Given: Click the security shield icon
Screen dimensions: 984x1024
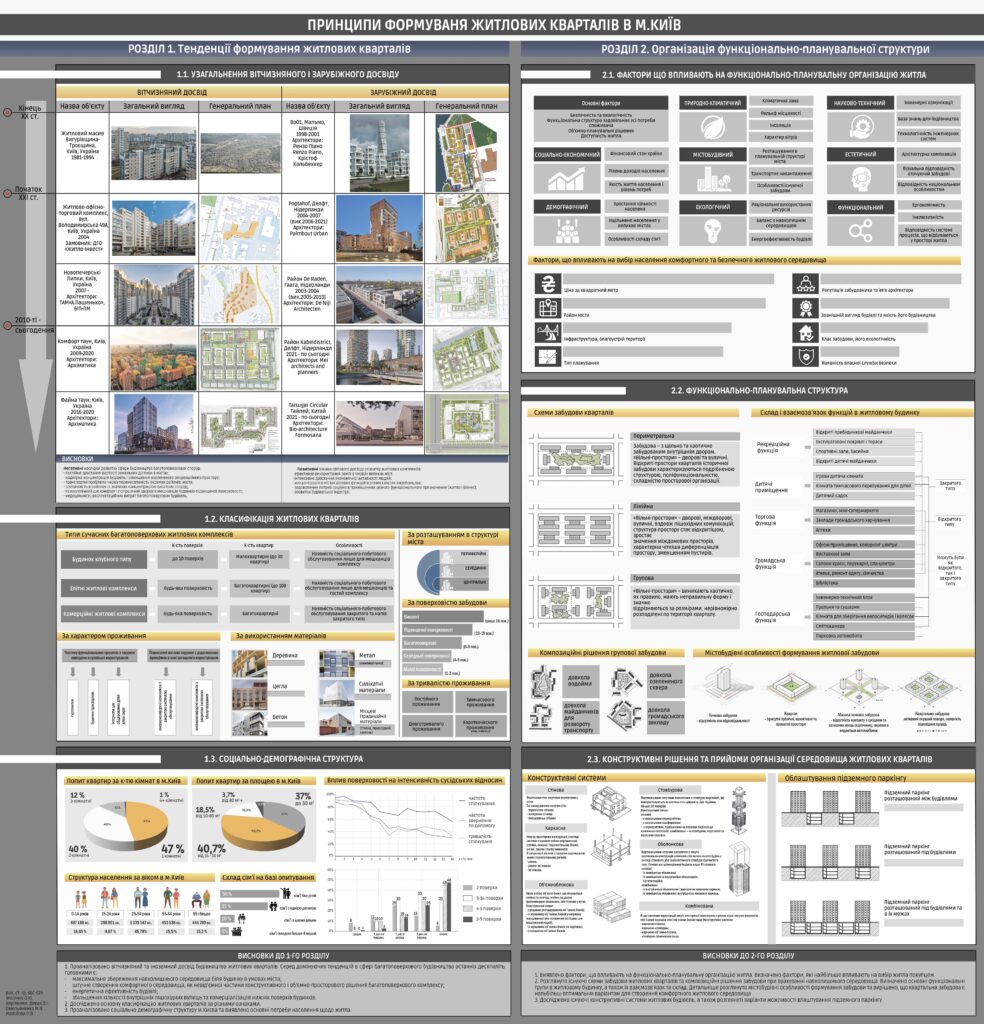Looking at the screenshot, I should [805, 357].
